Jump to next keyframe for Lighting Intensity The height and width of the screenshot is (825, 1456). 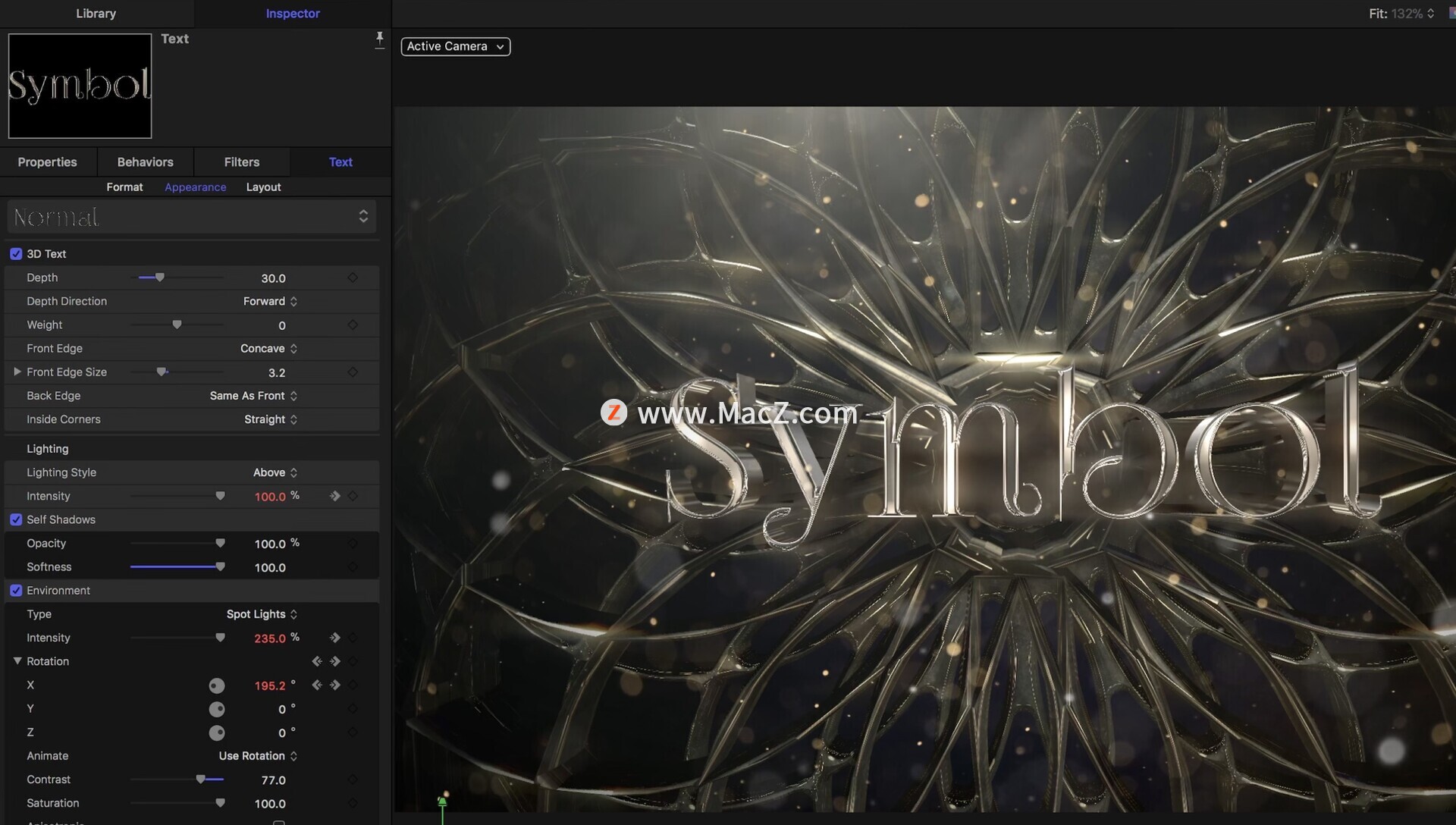334,496
